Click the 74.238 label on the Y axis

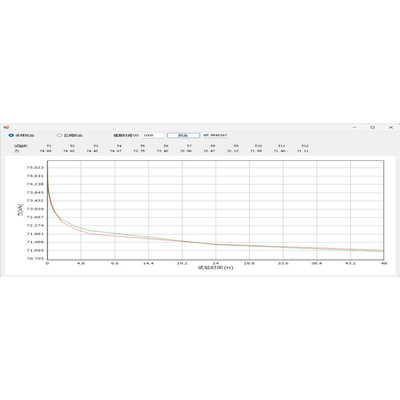click(35, 184)
